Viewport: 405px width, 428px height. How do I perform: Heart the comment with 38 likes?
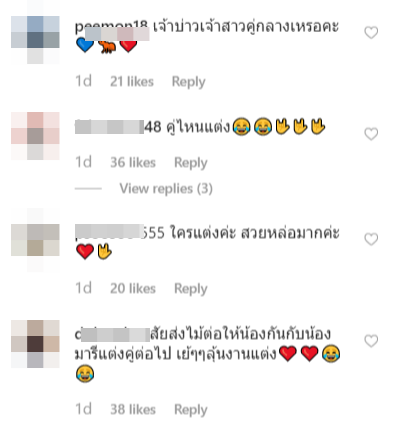pyautogui.click(x=371, y=341)
